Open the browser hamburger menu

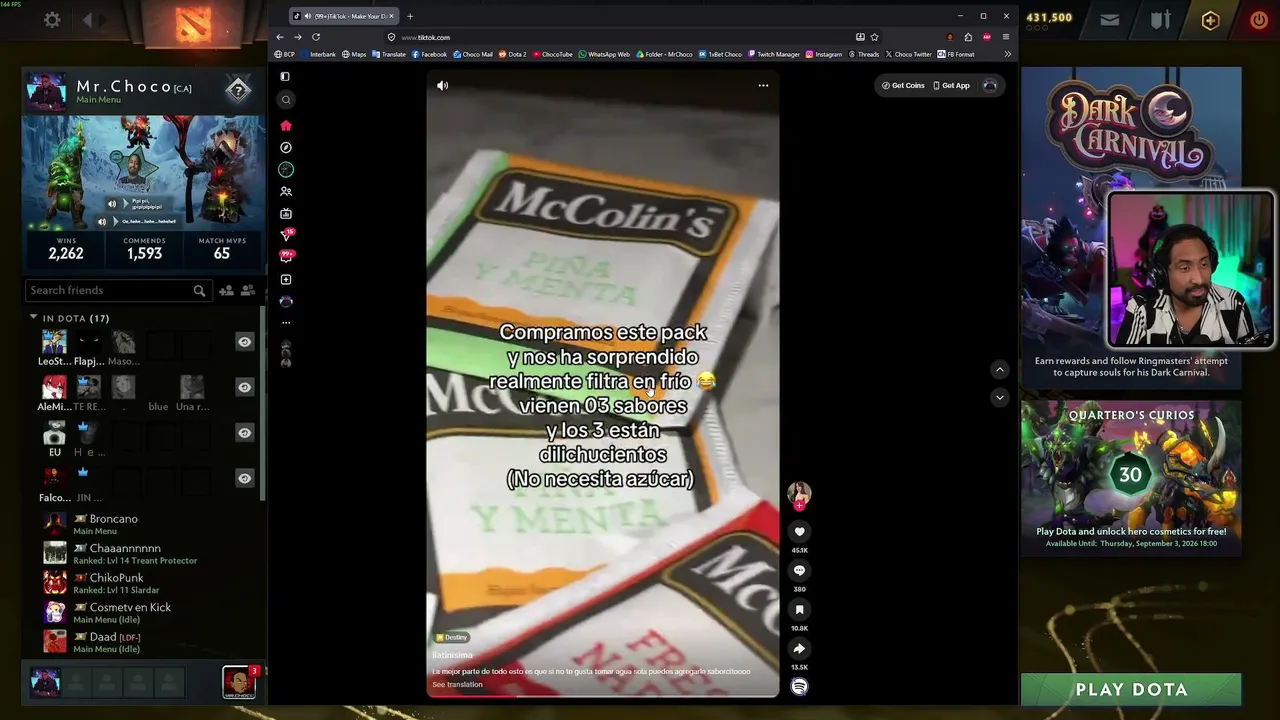[1006, 37]
